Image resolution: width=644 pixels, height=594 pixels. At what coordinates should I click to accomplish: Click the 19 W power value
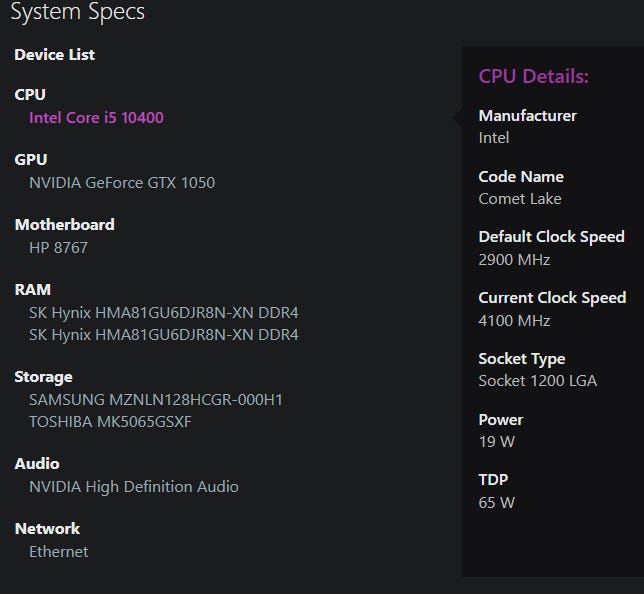(x=497, y=442)
